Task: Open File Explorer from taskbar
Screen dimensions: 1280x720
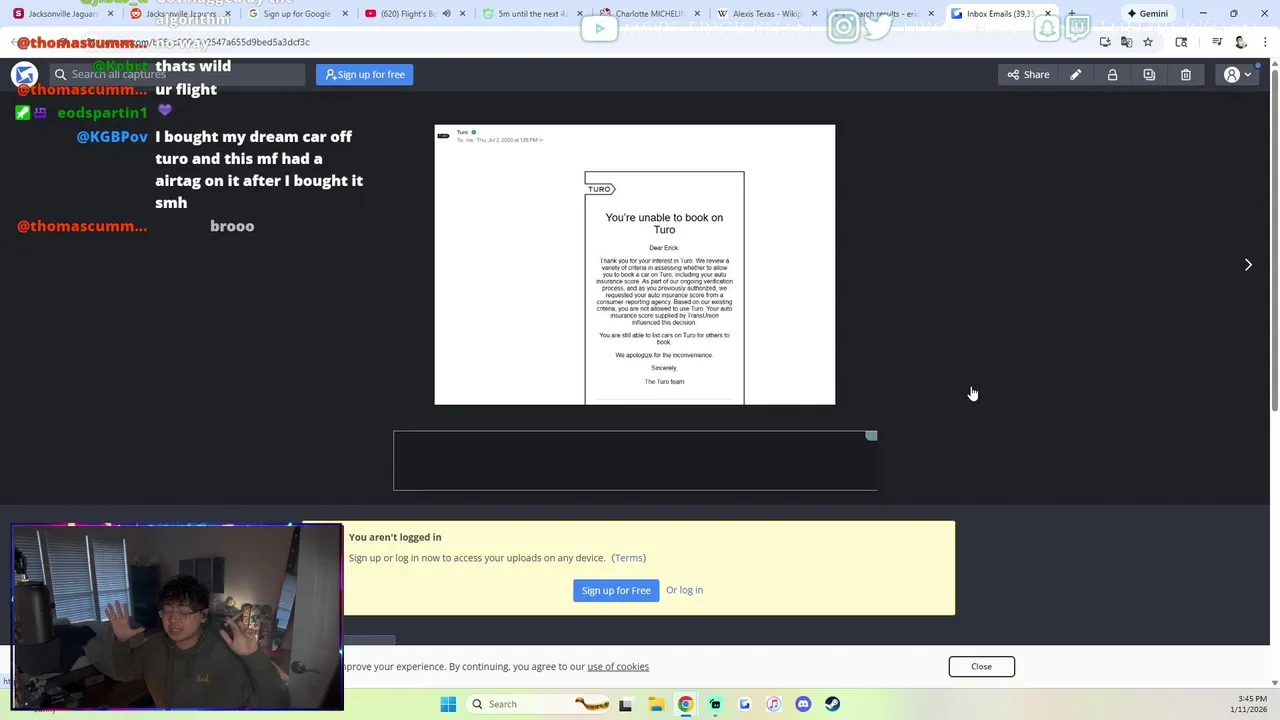Action: pos(656,704)
